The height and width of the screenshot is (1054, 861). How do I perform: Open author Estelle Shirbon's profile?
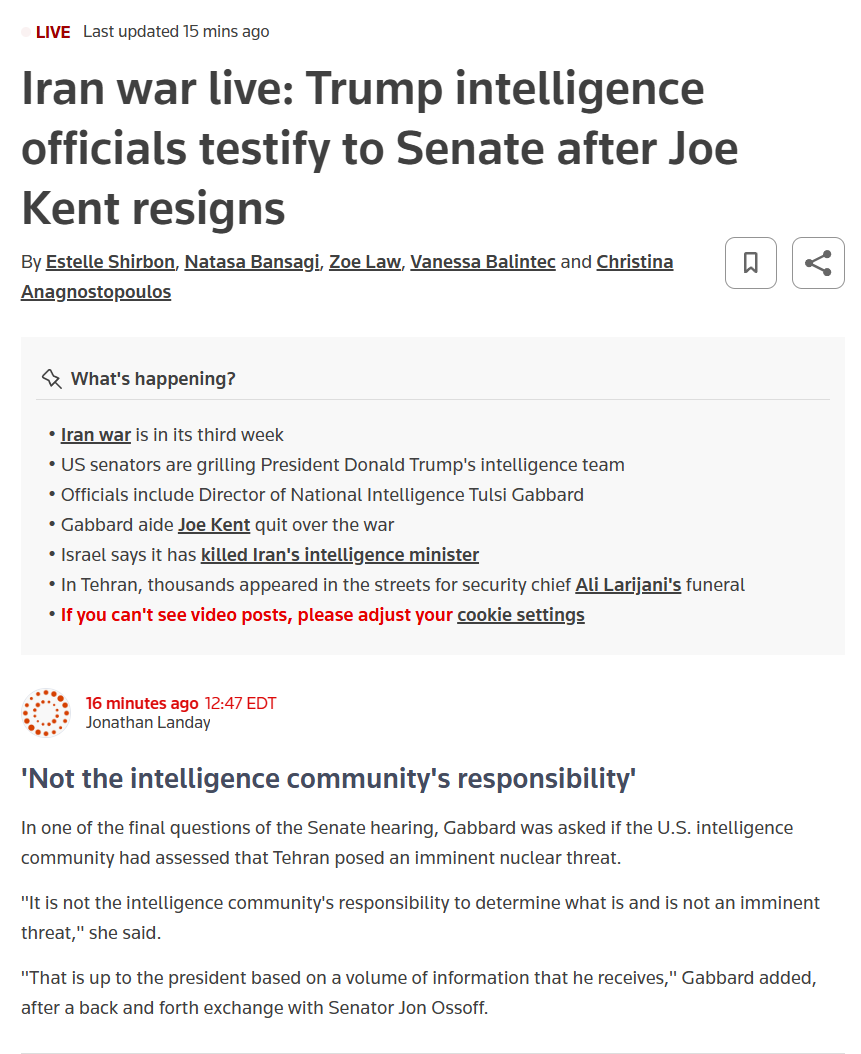point(111,262)
